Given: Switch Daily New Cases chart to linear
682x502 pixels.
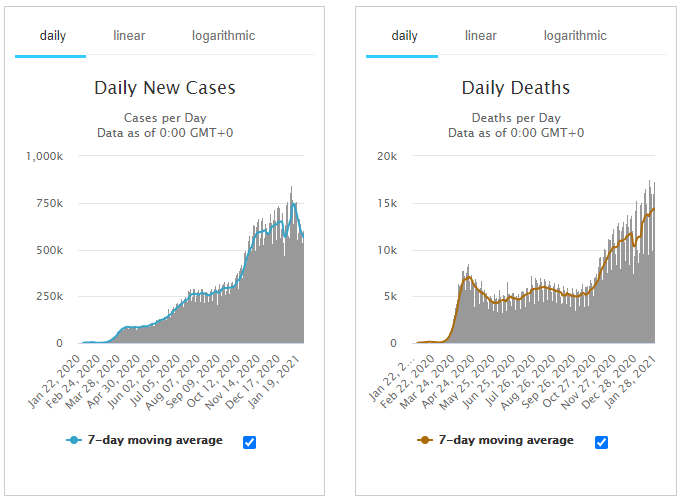Looking at the screenshot, I should [129, 36].
